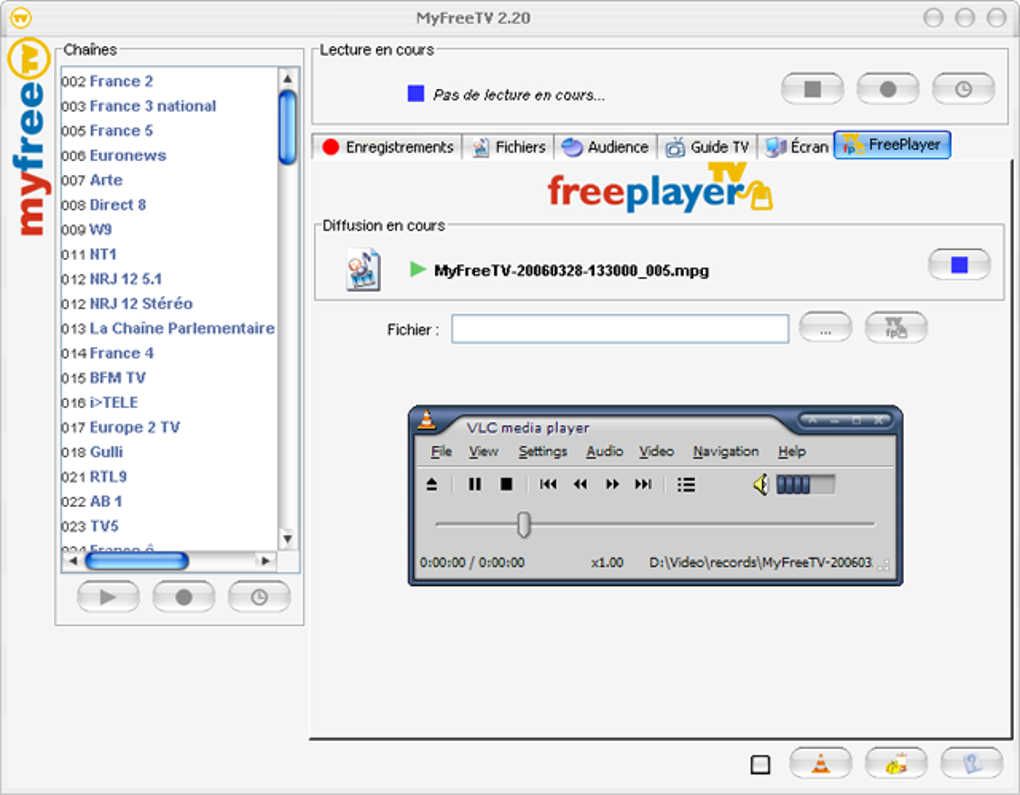Click the channel list scroll right arrow
The image size is (1020, 795).
click(x=265, y=561)
